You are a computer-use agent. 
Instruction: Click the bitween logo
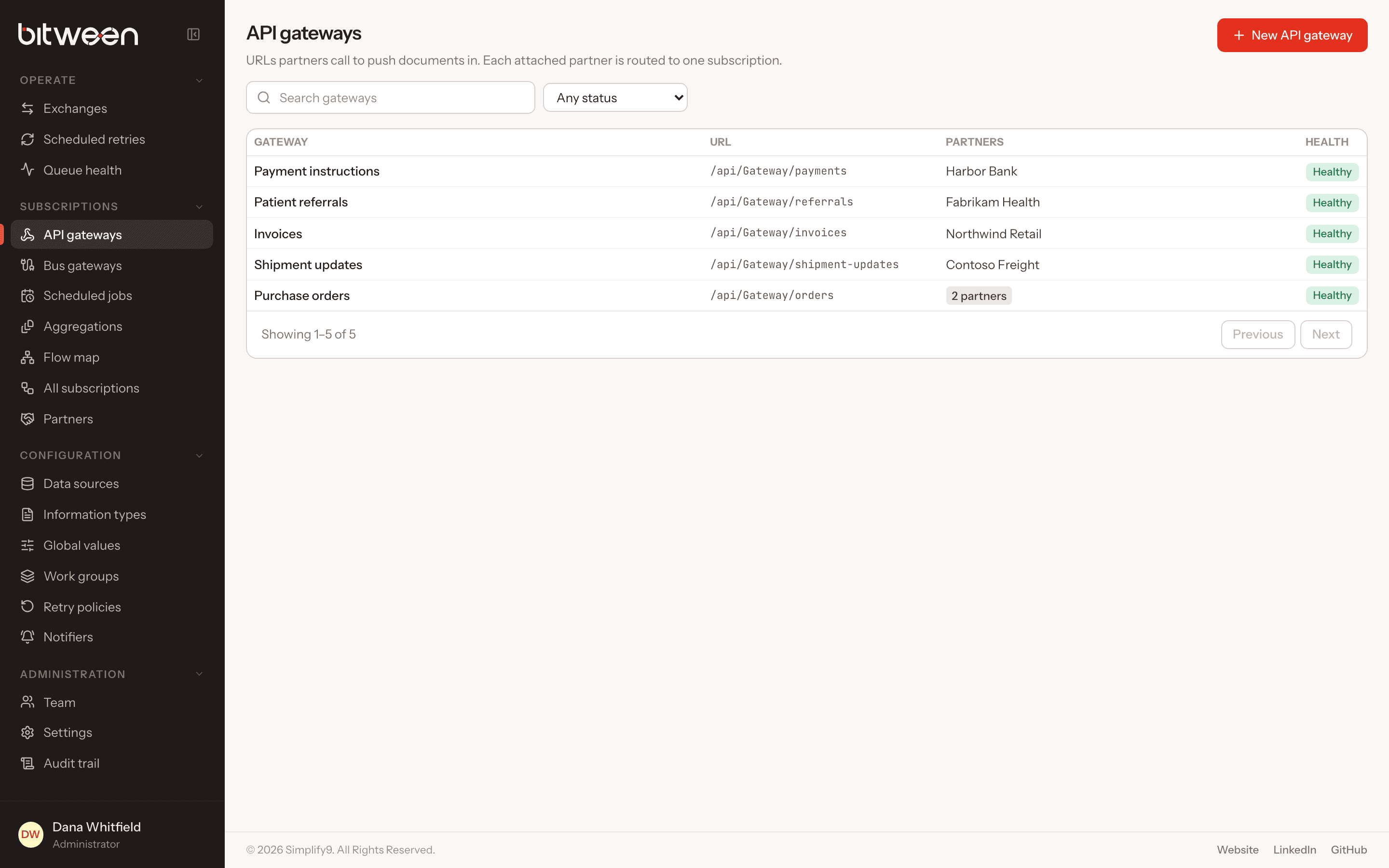(x=78, y=34)
